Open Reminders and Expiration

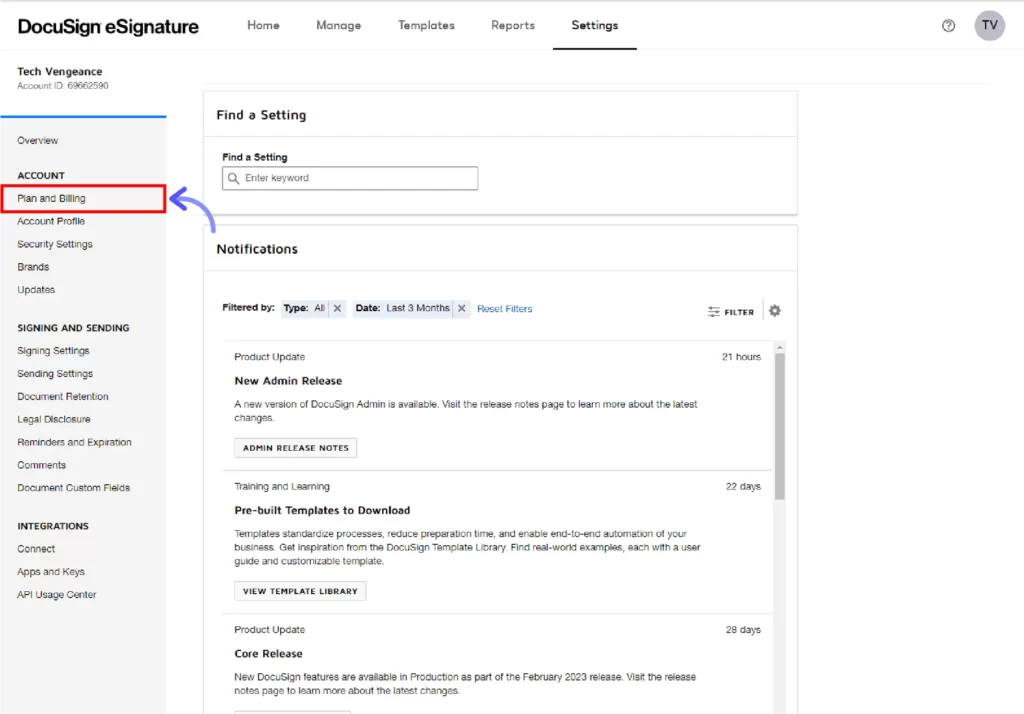(x=74, y=442)
